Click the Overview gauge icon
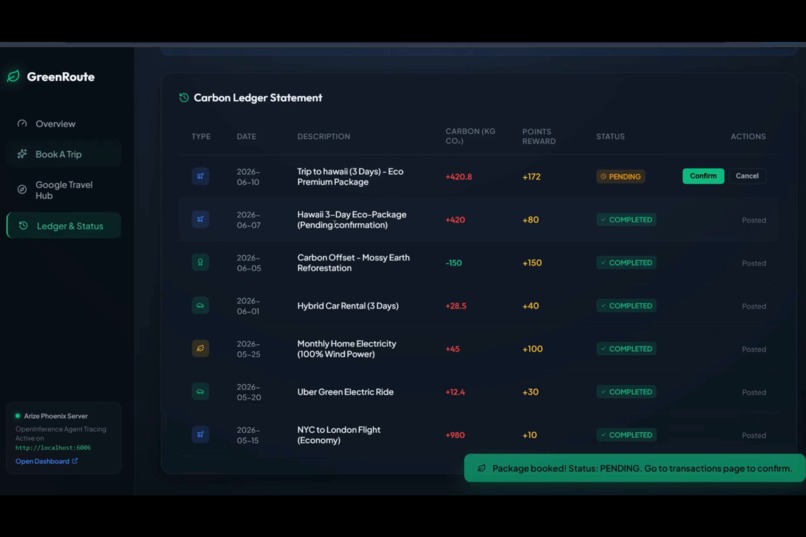The width and height of the screenshot is (806, 537). pos(22,123)
